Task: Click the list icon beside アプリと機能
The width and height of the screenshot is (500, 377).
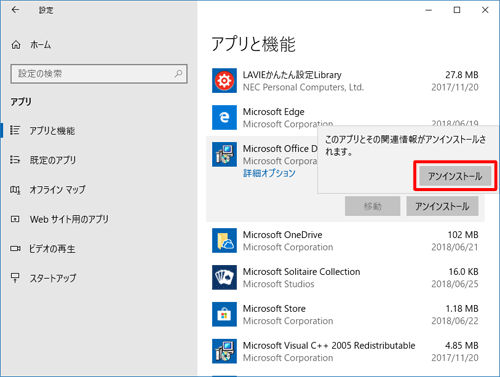Action: [15, 130]
